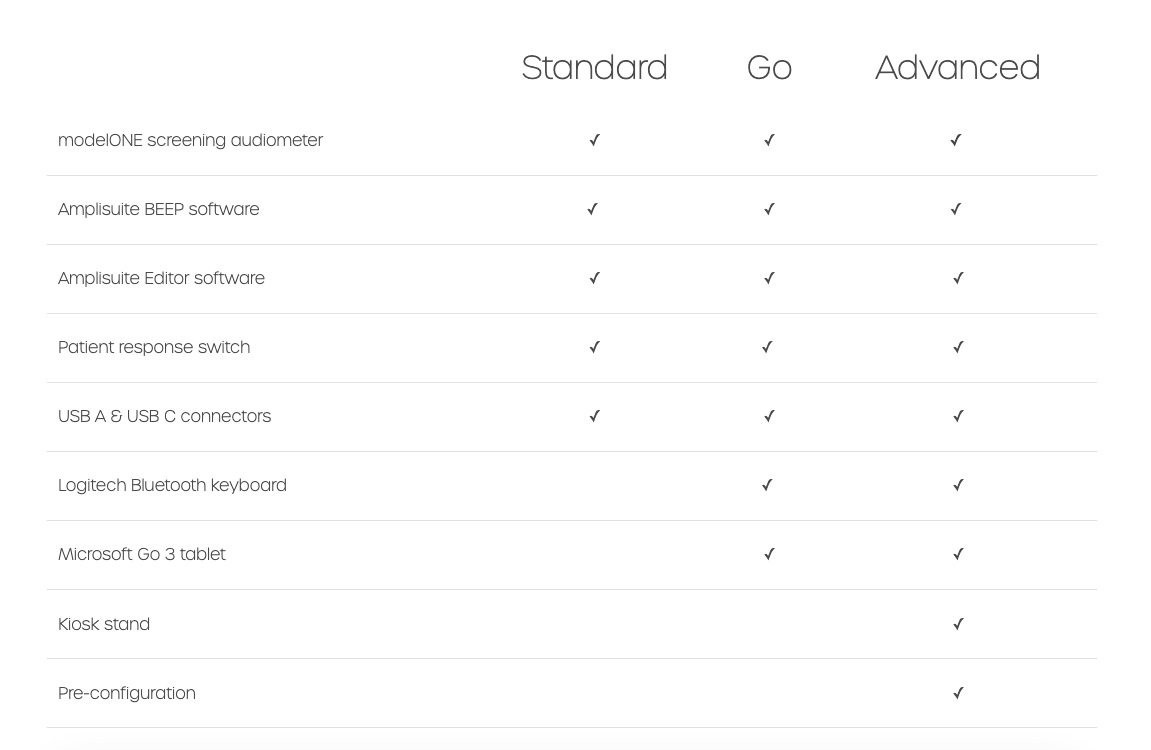Click the Go checkmark for Microsoft Go 3 tablet
This screenshot has height=750, width=1151.
769,554
